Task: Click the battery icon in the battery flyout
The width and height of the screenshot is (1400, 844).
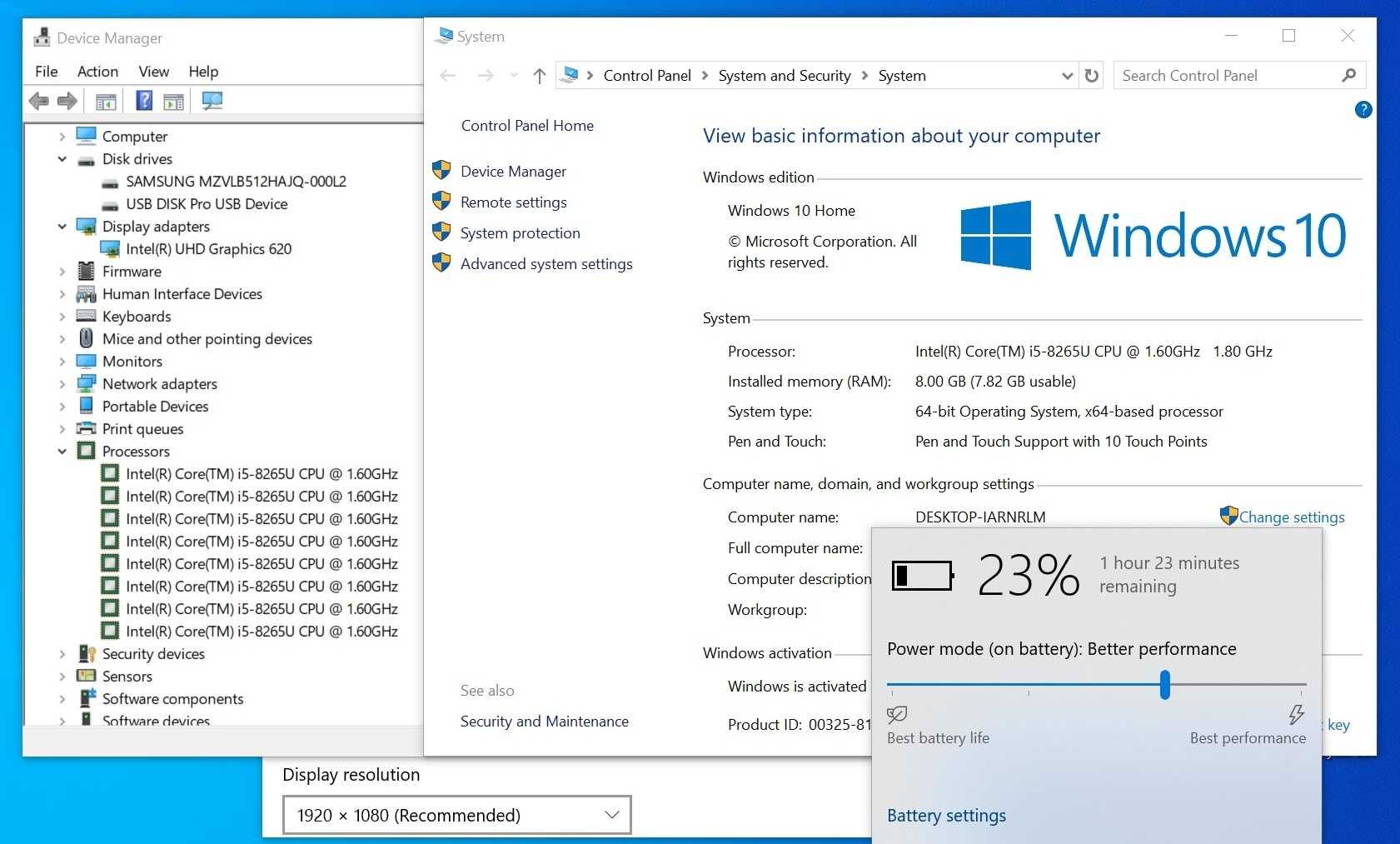Action: click(922, 575)
